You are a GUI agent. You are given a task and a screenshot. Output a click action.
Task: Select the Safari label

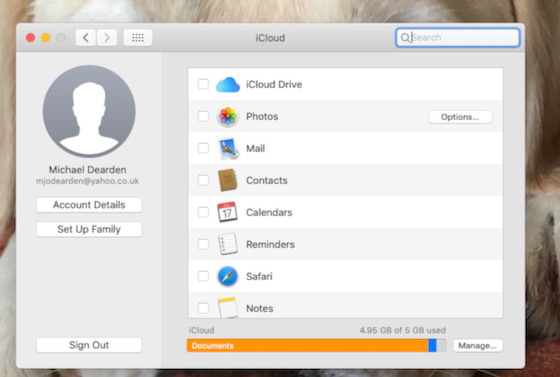pyautogui.click(x=259, y=276)
